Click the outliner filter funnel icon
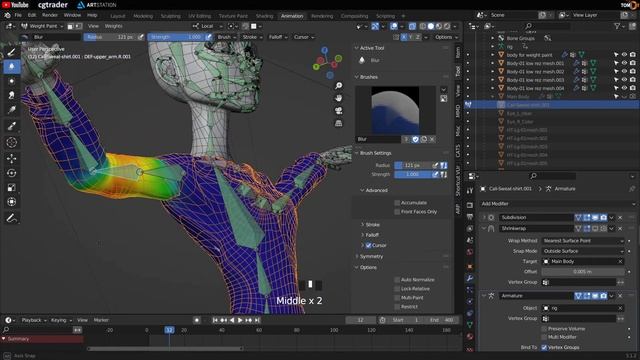The image size is (640, 360). coord(617,26)
